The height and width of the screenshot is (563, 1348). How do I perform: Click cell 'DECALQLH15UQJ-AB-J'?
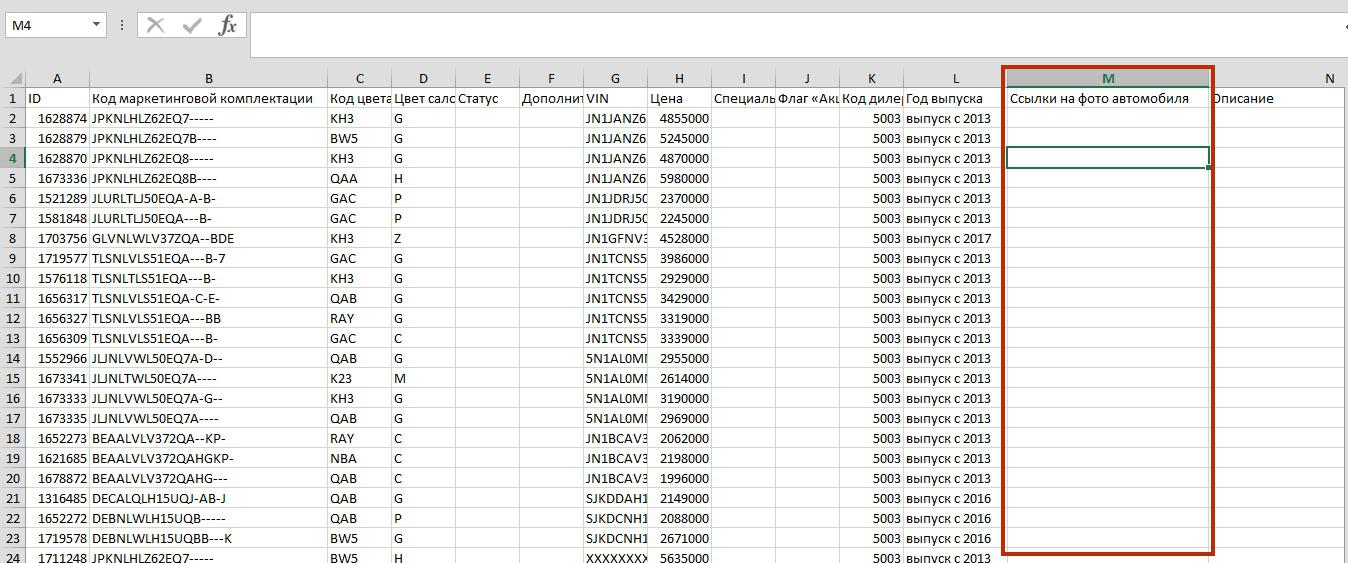(x=208, y=498)
